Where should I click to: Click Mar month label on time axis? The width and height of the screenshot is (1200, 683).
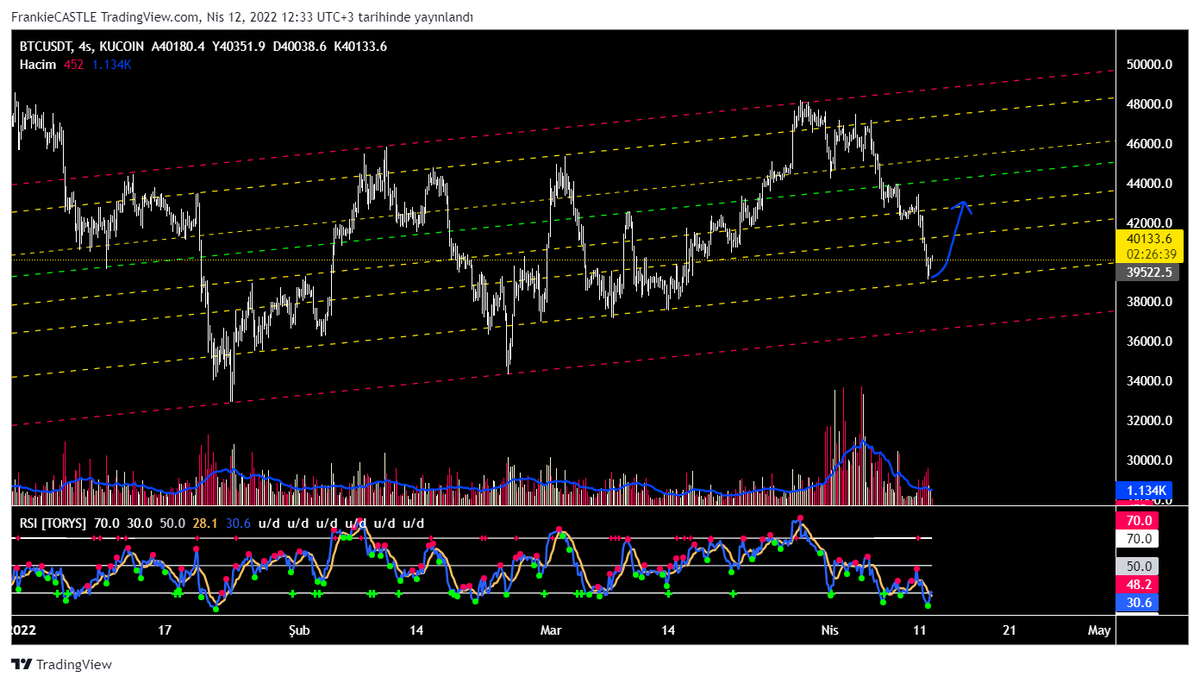pos(551,631)
